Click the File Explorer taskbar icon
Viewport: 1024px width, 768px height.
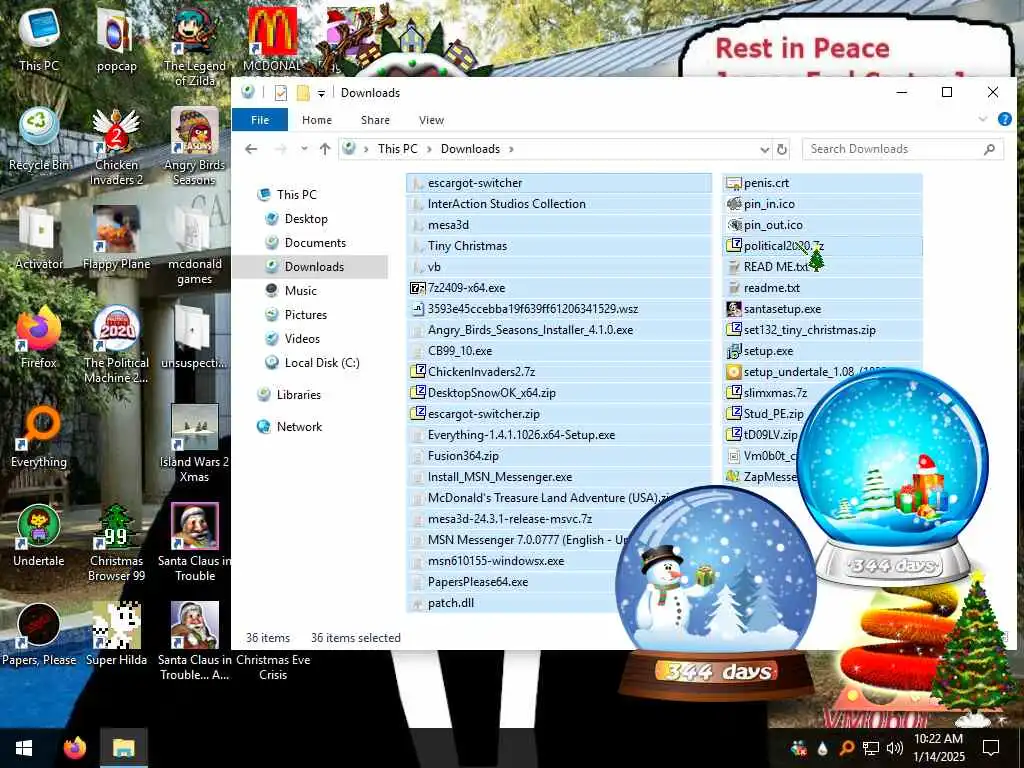[x=123, y=748]
